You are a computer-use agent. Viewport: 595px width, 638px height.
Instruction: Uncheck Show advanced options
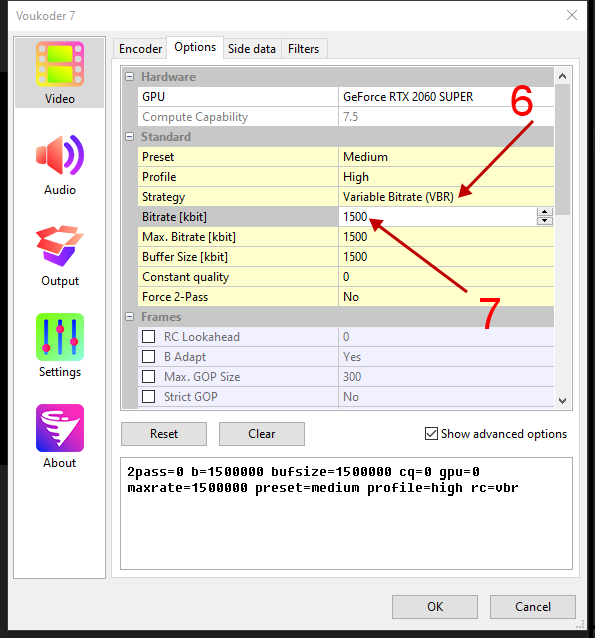[x=431, y=434]
